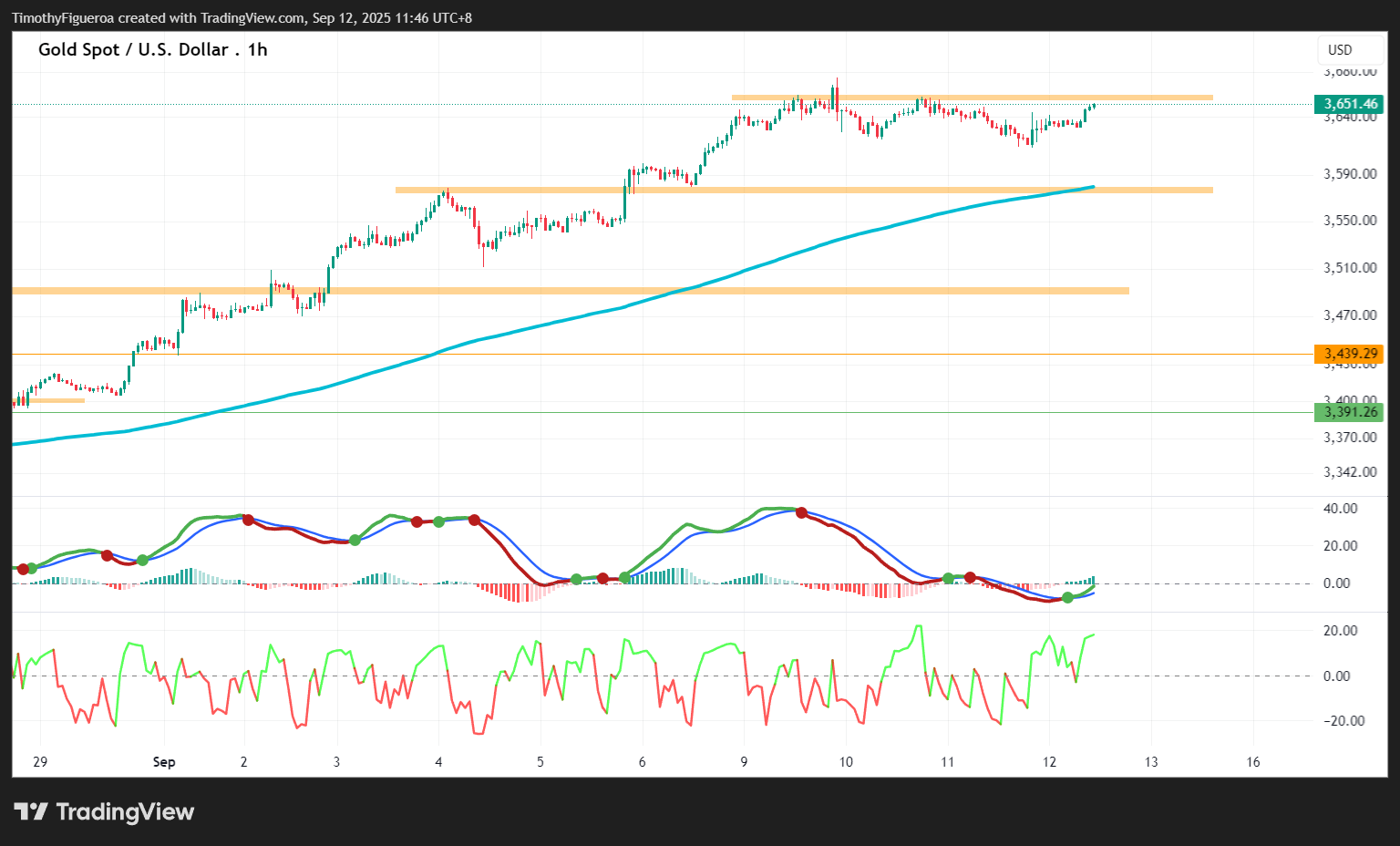Click the 3,470.00 price axis value

(1350, 315)
